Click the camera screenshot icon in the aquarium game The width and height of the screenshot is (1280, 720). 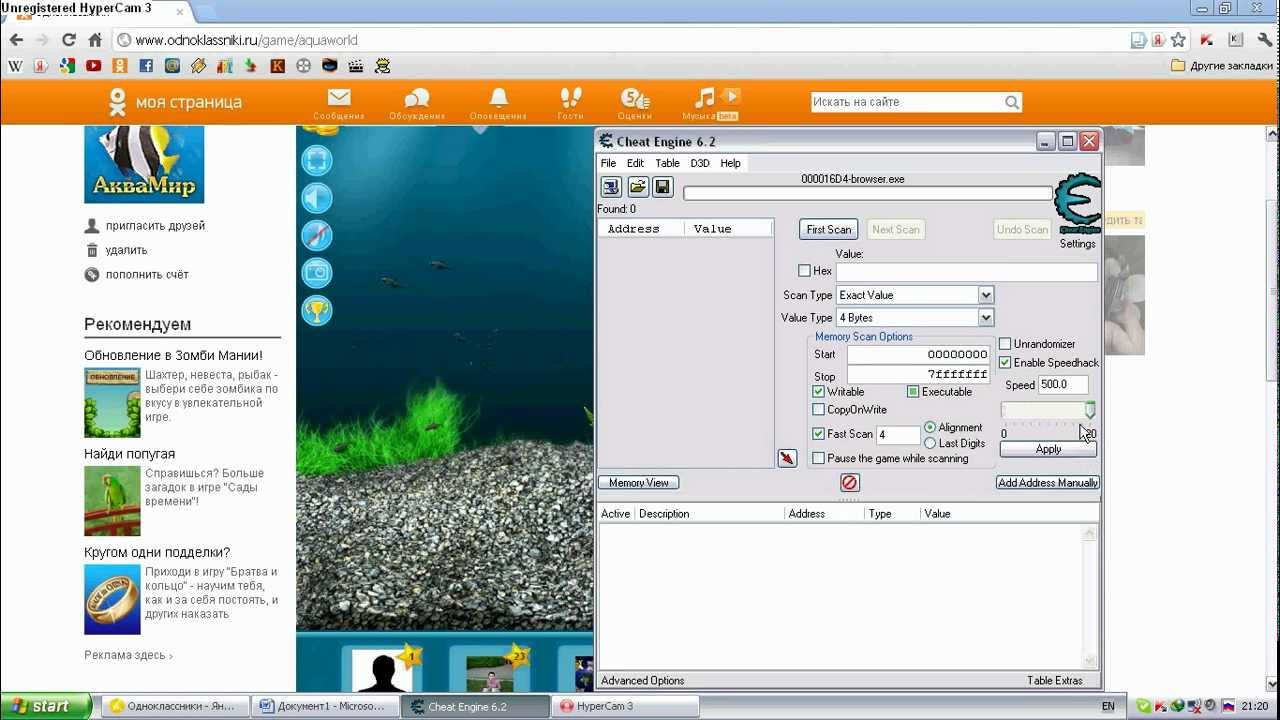317,273
